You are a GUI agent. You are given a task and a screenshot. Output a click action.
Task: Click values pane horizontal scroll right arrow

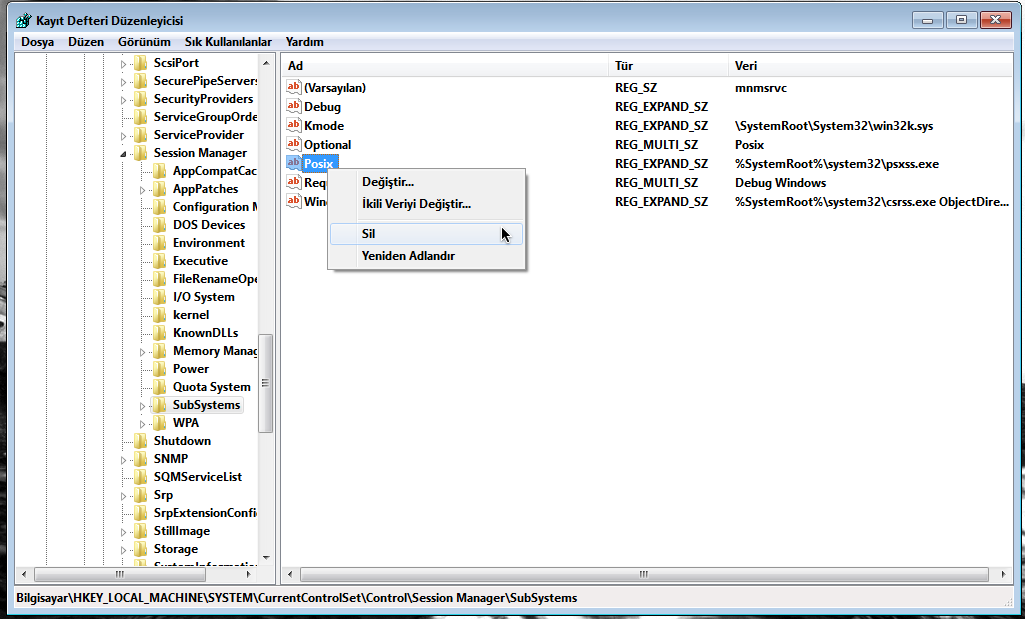(1003, 575)
